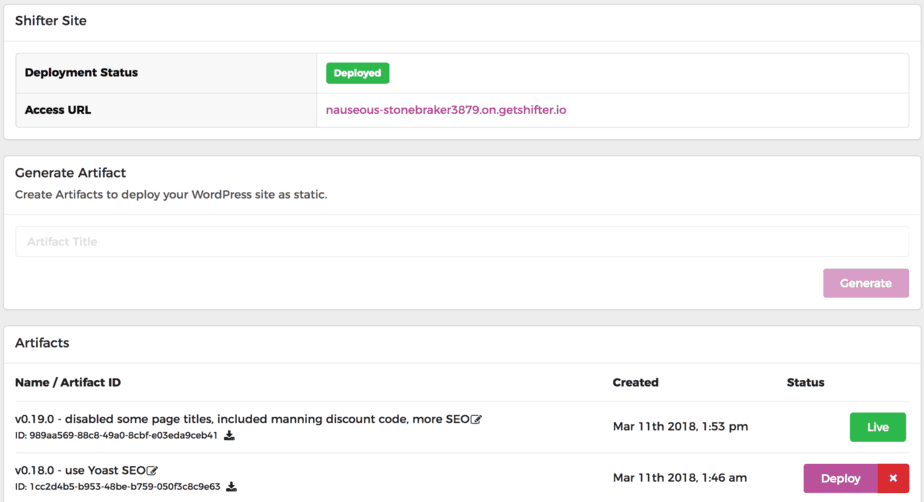The width and height of the screenshot is (924, 502).
Task: Delete the v0.18.0 artifact using red X
Action: [x=893, y=479]
